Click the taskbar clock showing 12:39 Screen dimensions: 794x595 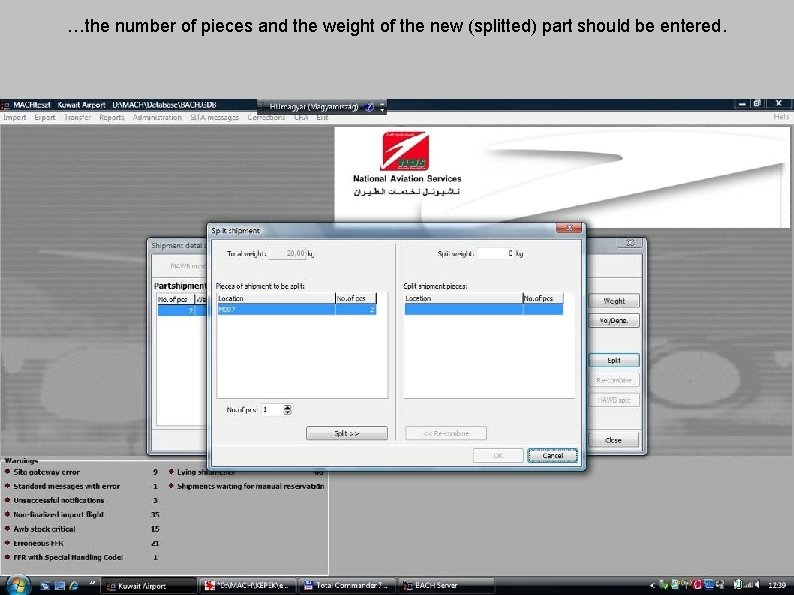tap(777, 585)
